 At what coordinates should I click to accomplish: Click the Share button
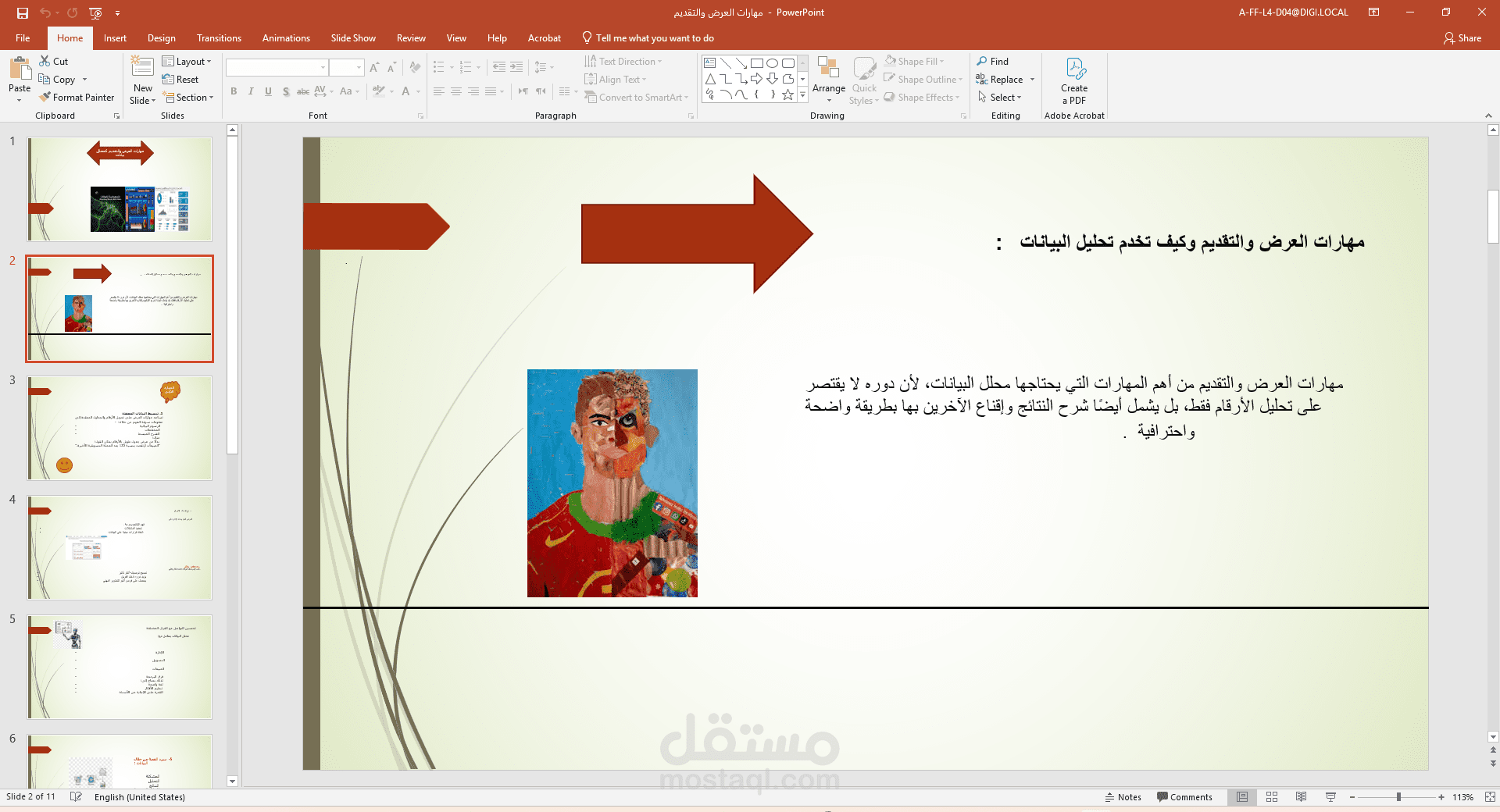click(1462, 37)
